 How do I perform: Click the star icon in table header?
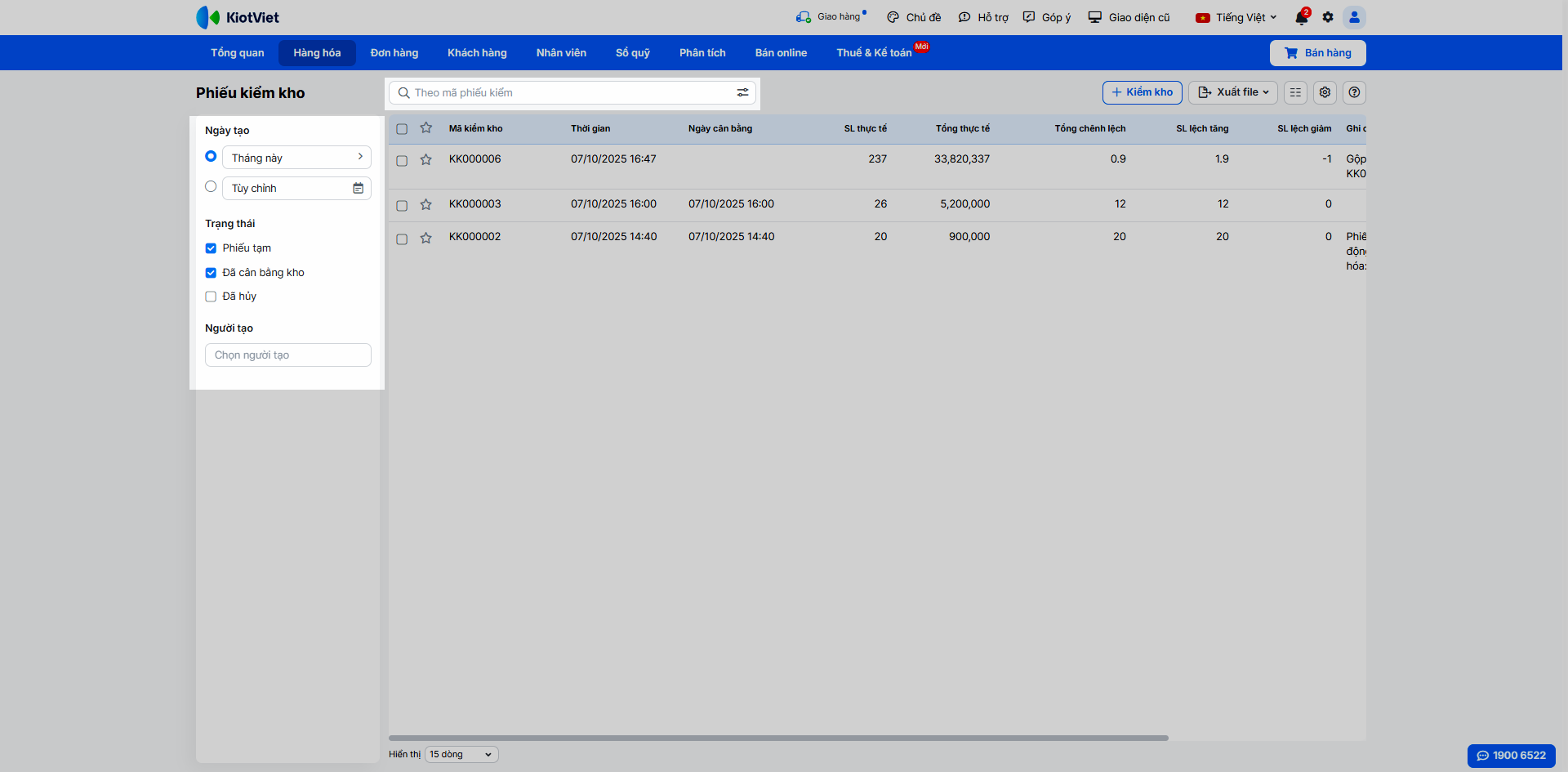(425, 128)
